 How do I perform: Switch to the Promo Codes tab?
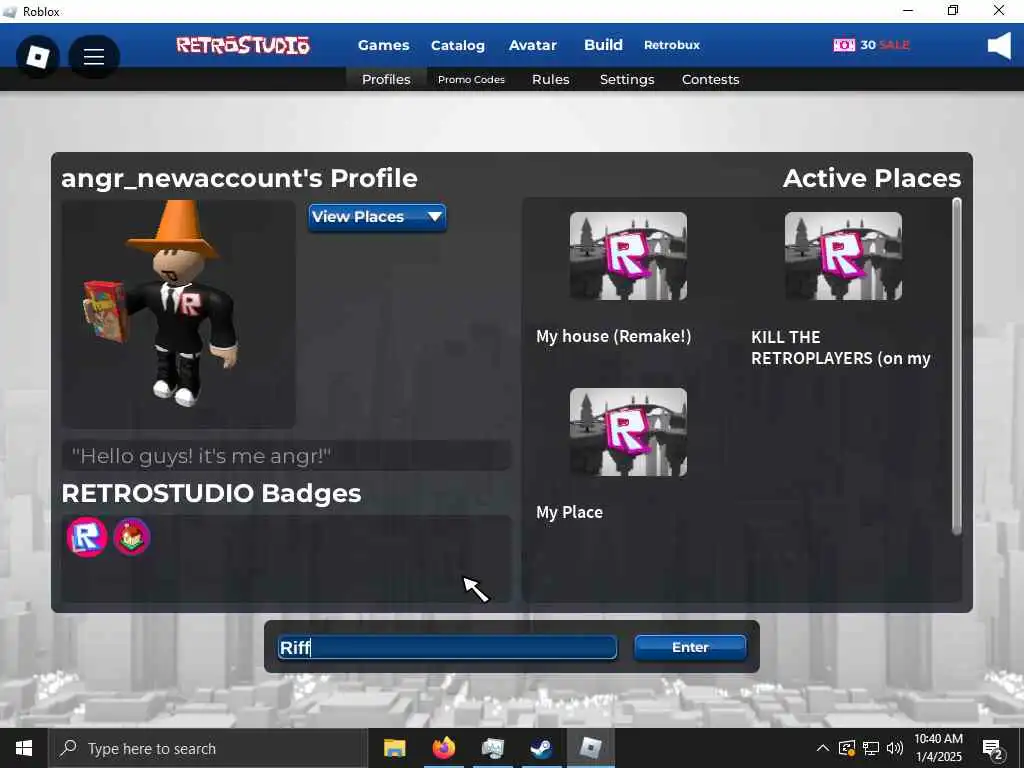(472, 80)
